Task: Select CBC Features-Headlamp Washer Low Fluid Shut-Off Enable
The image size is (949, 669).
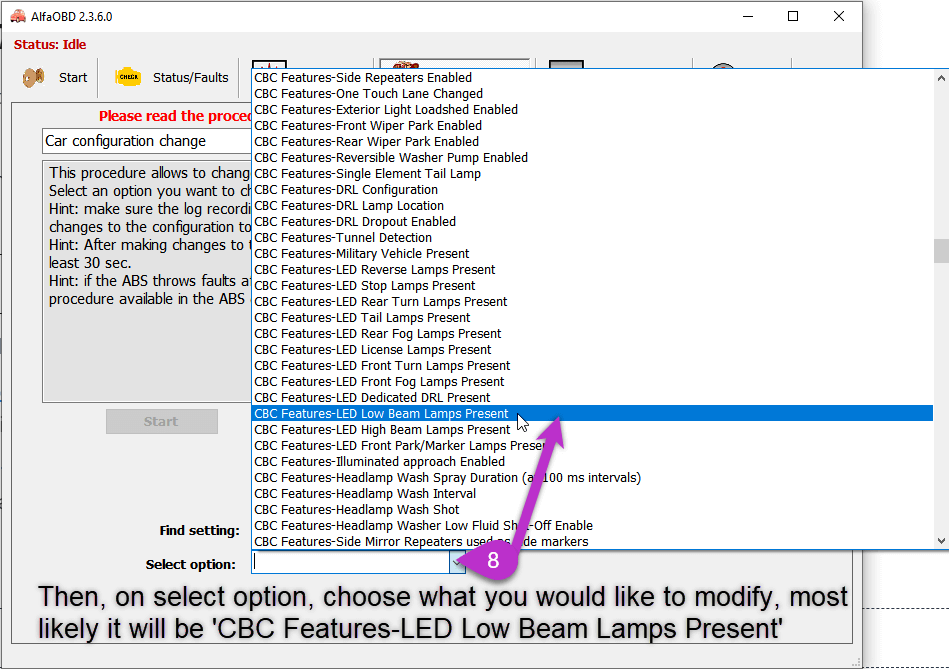Action: 592,526
